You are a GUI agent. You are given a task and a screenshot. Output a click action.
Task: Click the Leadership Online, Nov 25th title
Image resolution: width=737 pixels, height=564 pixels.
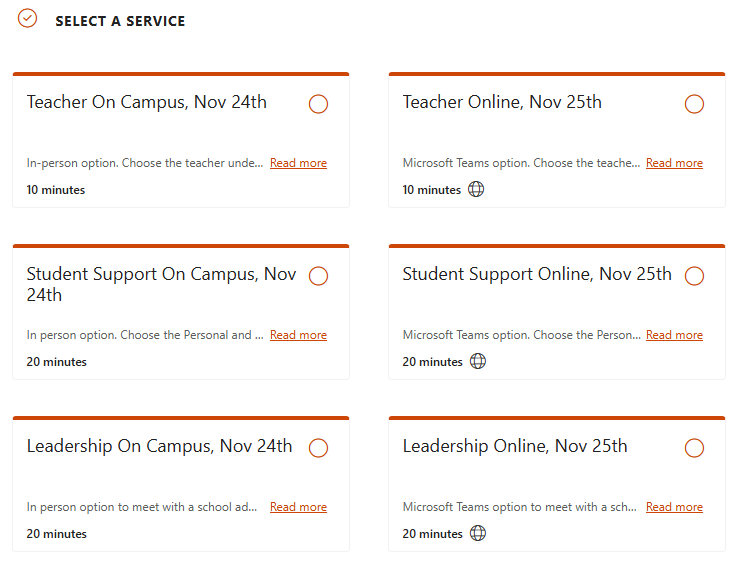tap(515, 446)
